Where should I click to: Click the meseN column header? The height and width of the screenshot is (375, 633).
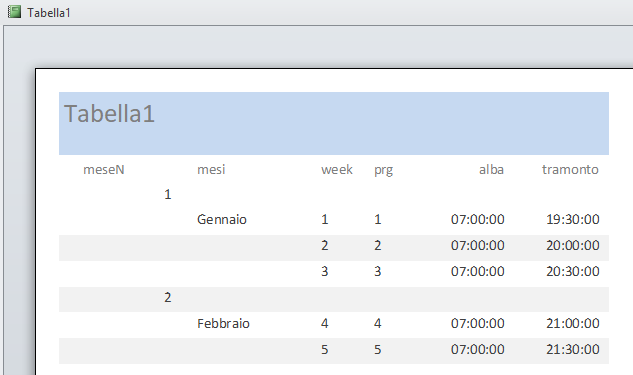tap(104, 170)
